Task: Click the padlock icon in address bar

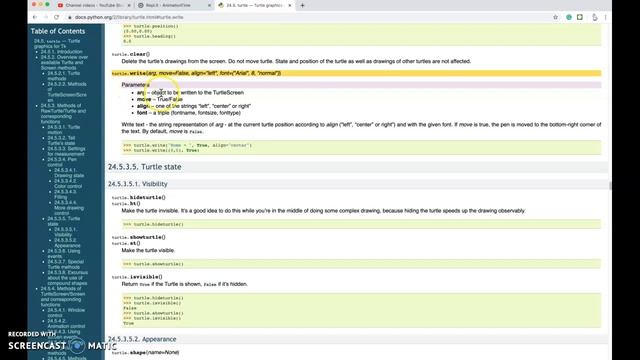Action: pyautogui.click(x=70, y=17)
